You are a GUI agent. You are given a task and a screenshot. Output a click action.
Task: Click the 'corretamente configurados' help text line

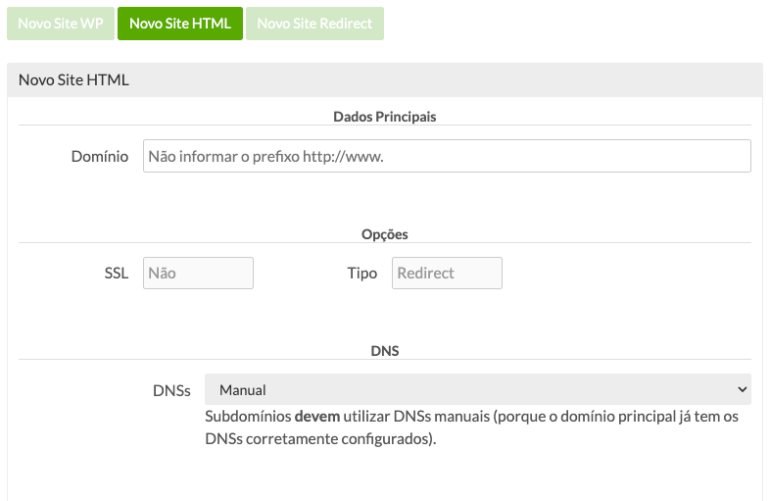pos(321,439)
